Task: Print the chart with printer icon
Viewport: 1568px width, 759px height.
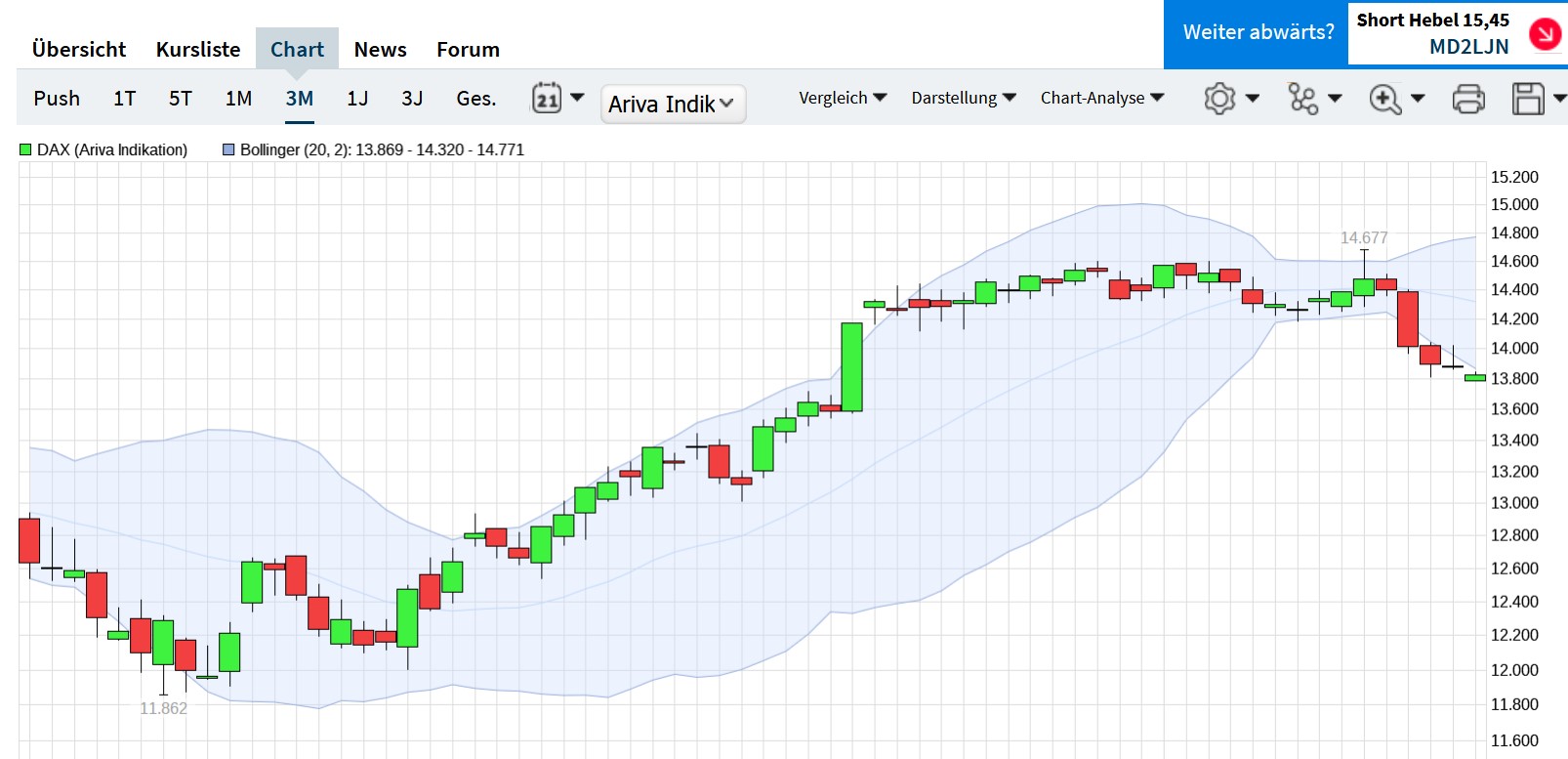Action: [1468, 99]
